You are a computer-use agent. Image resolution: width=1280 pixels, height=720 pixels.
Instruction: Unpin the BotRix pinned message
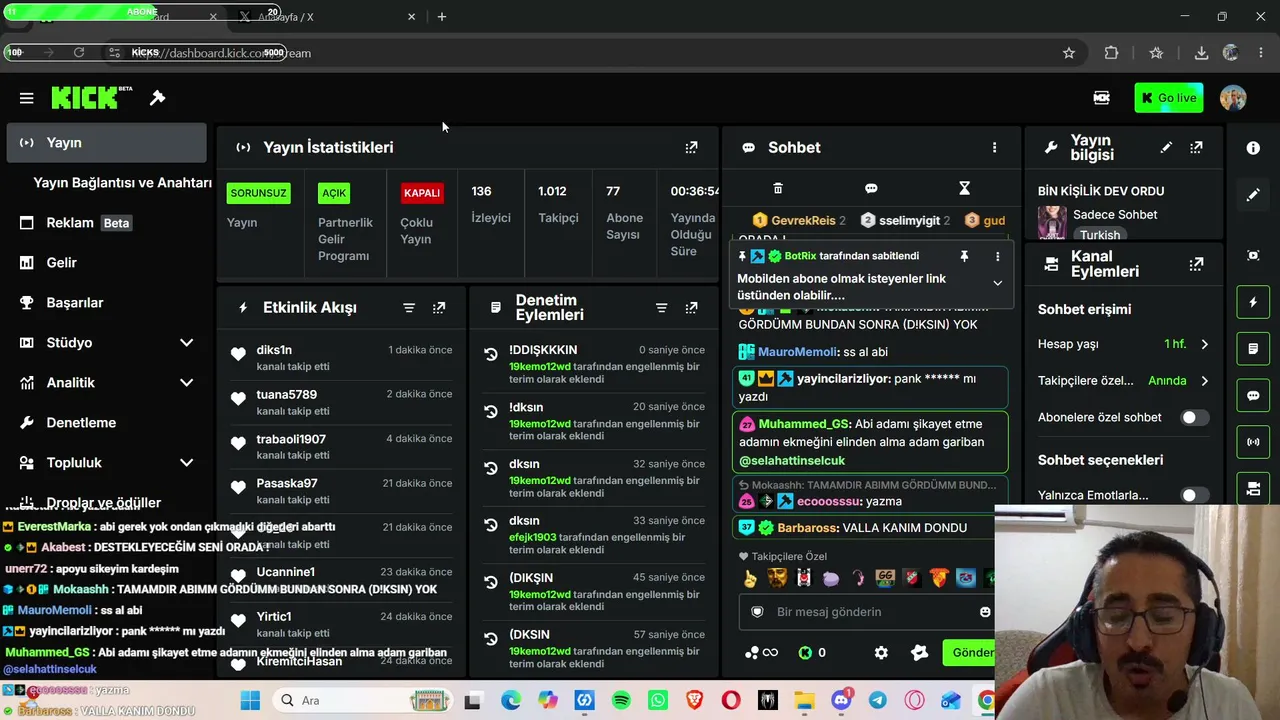pyautogui.click(x=964, y=256)
